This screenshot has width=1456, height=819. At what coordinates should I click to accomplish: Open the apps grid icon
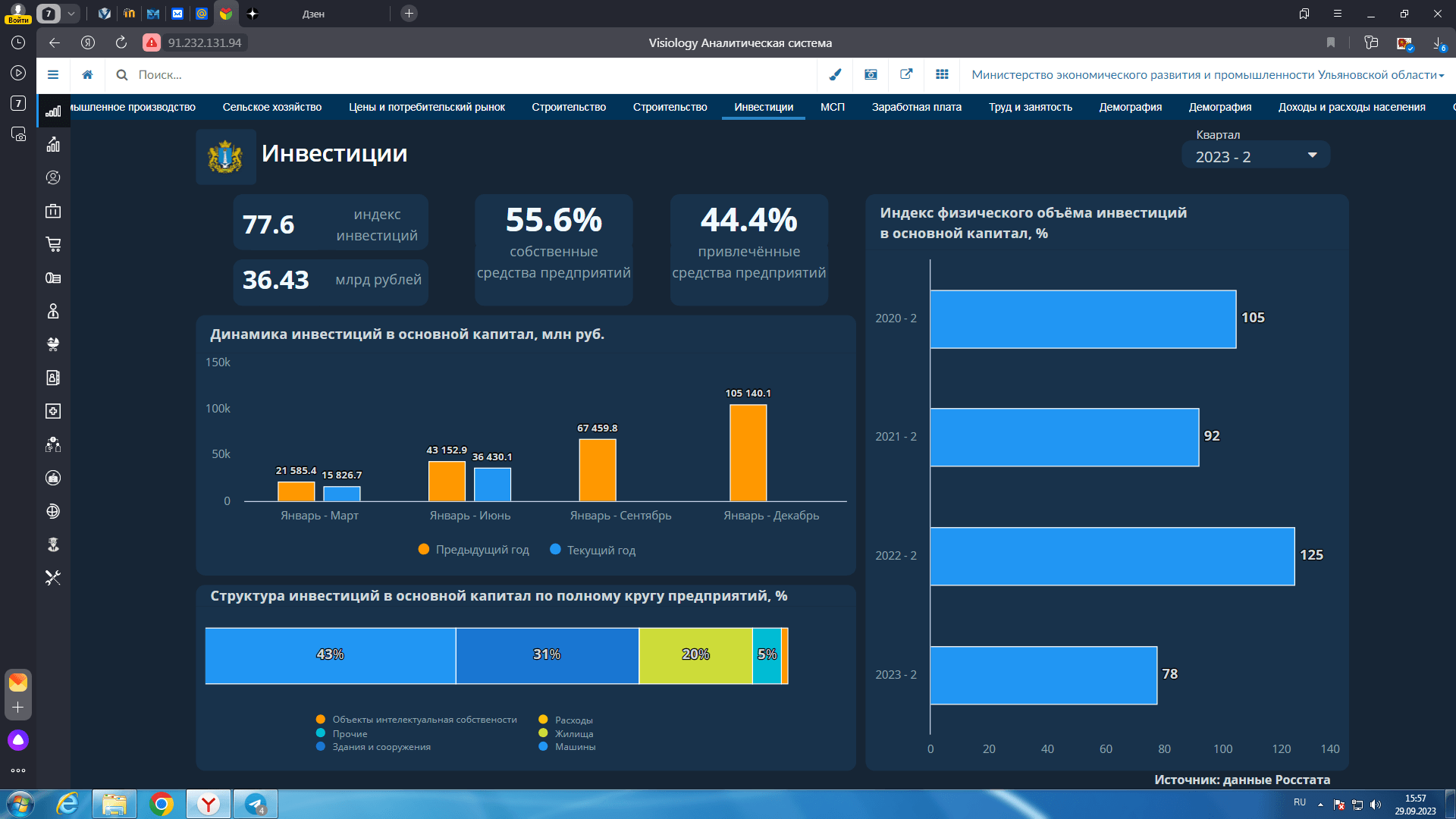(942, 74)
